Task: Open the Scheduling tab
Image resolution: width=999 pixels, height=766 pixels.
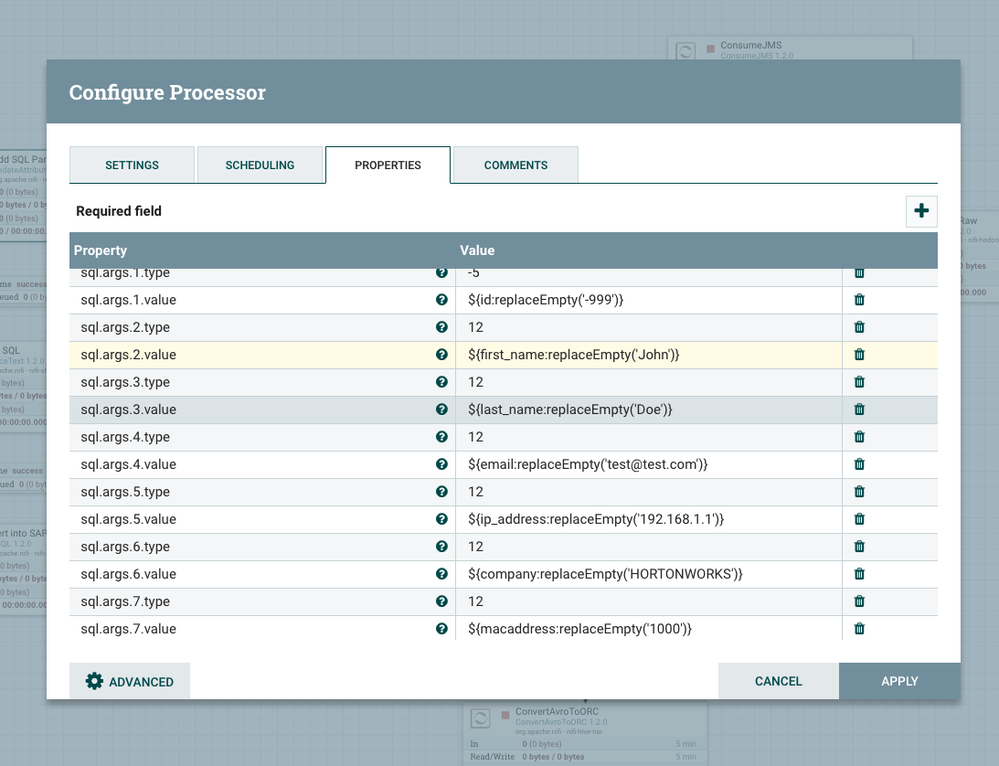Action: (260, 165)
